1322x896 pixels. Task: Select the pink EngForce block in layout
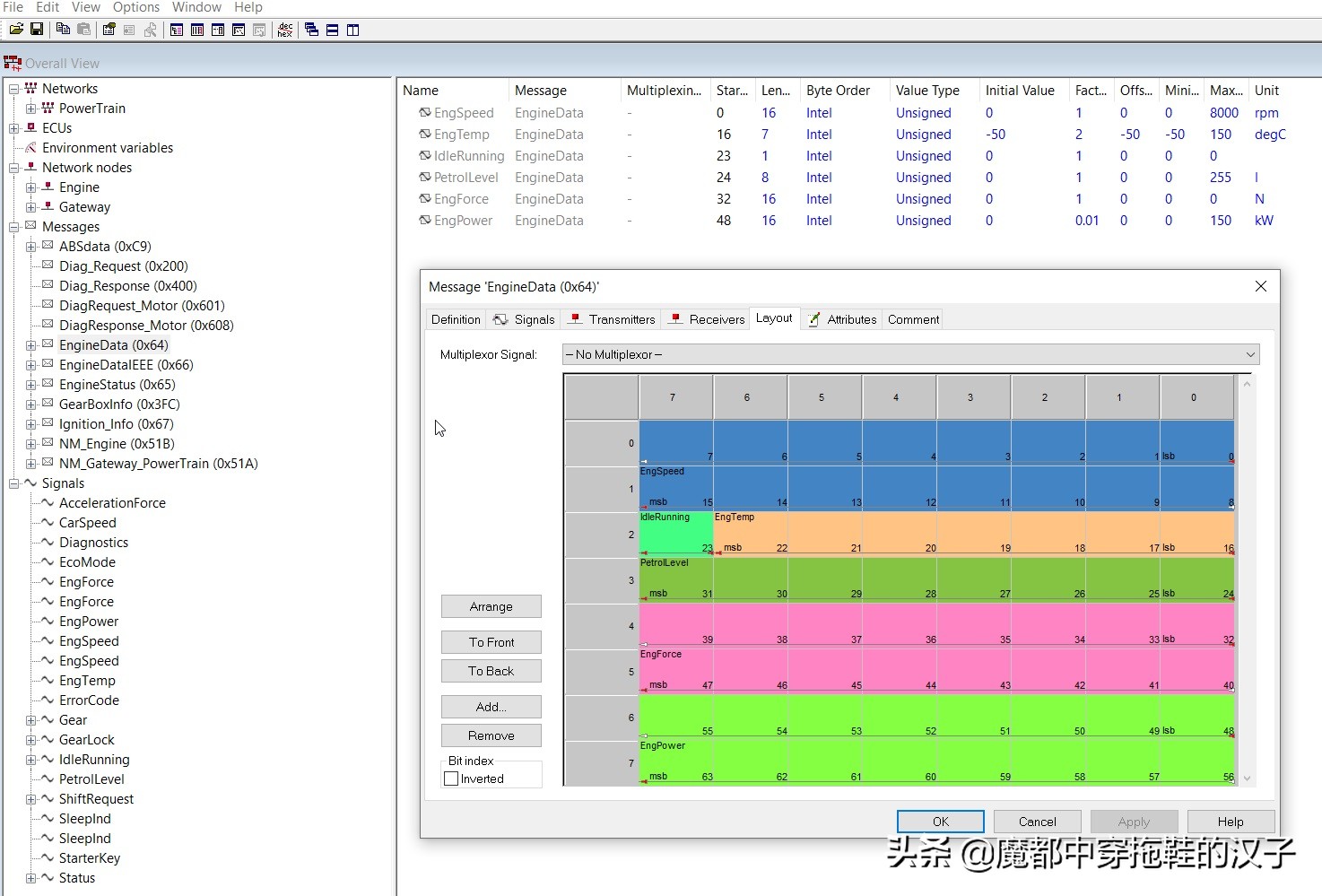[x=936, y=648]
